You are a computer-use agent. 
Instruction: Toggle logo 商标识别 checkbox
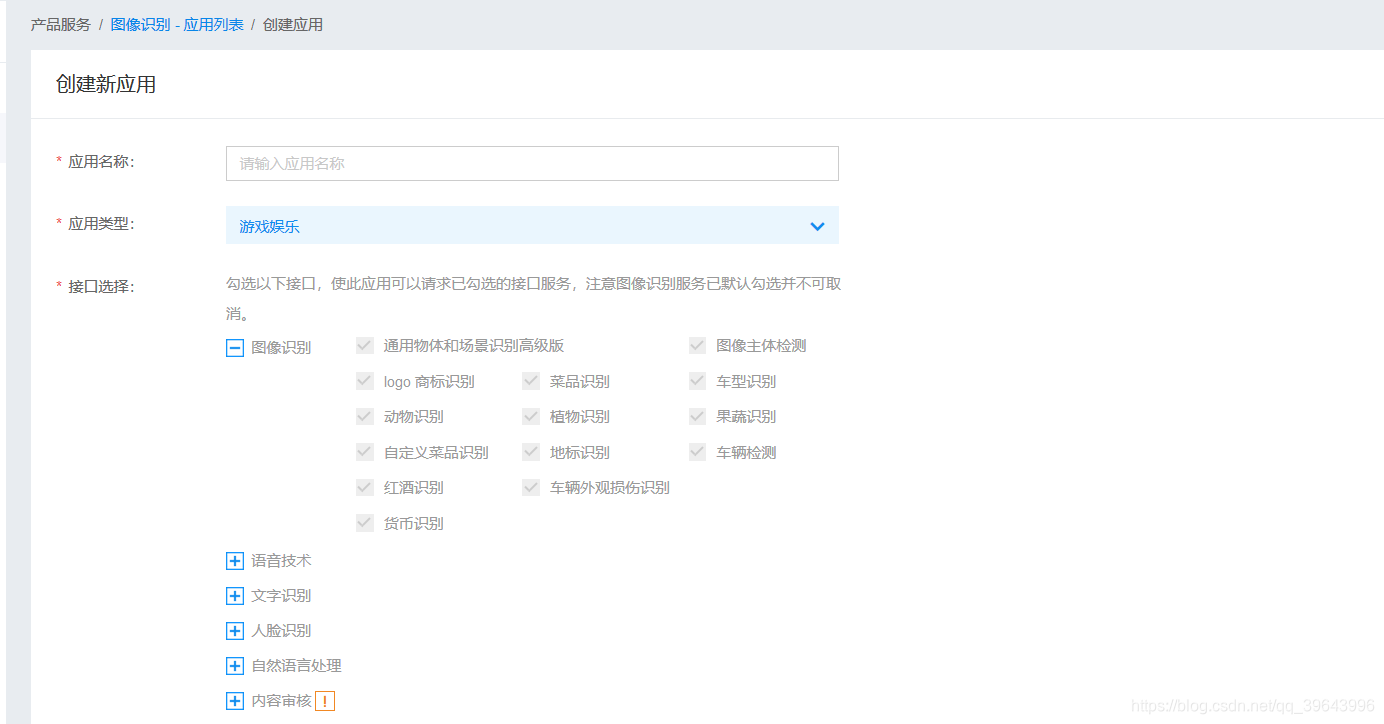[365, 381]
